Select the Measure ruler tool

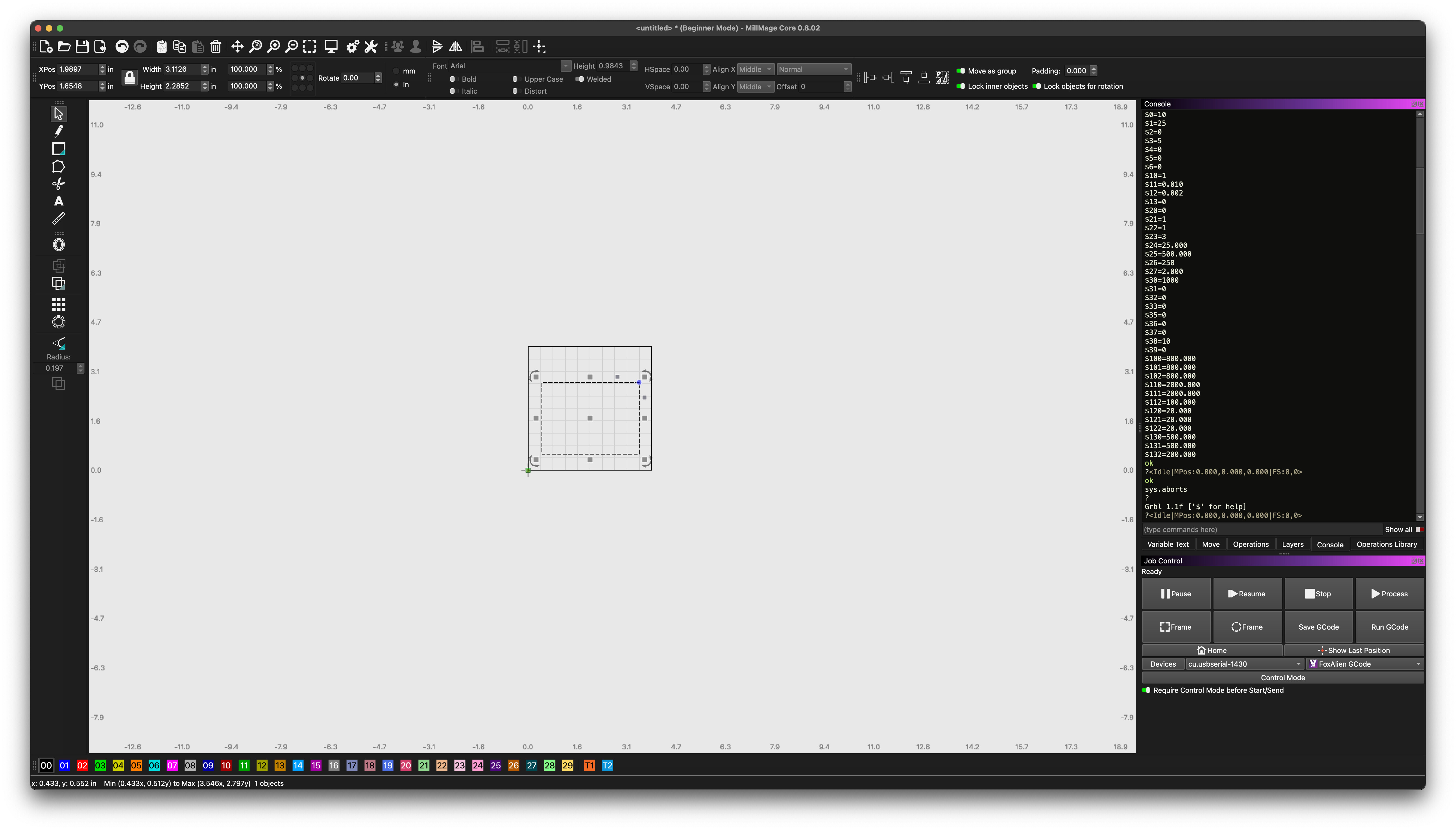coord(58,219)
